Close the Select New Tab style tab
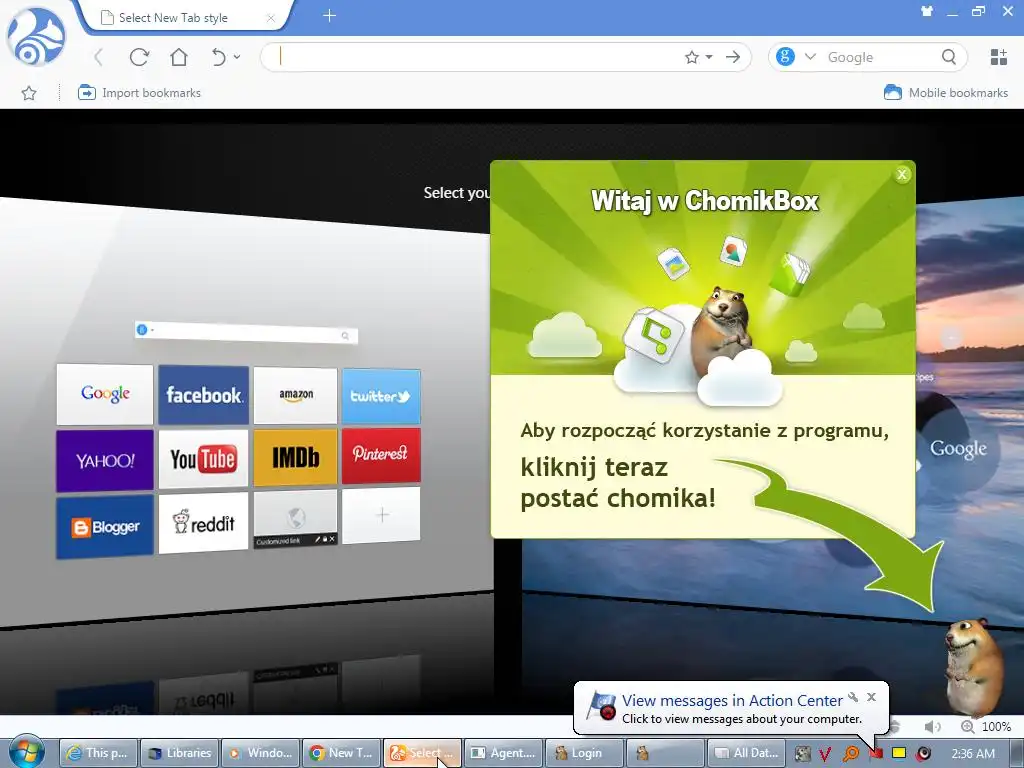This screenshot has height=768, width=1024. (270, 18)
